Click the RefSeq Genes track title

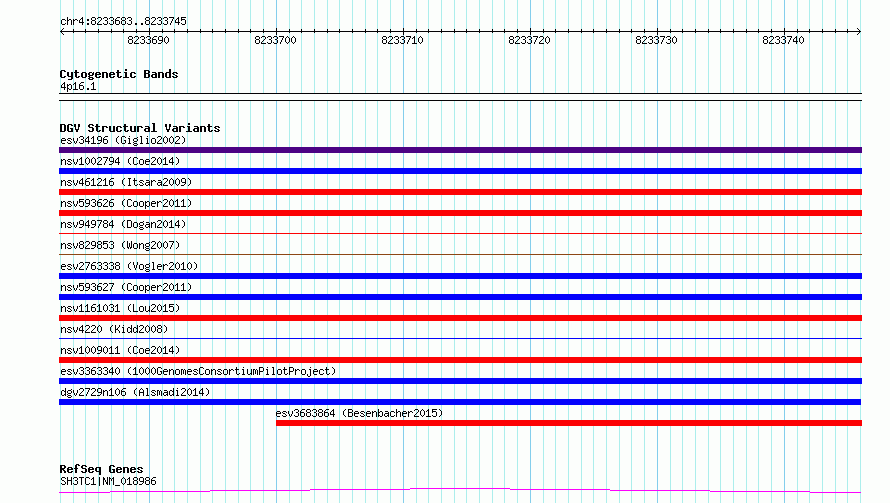coord(102,470)
